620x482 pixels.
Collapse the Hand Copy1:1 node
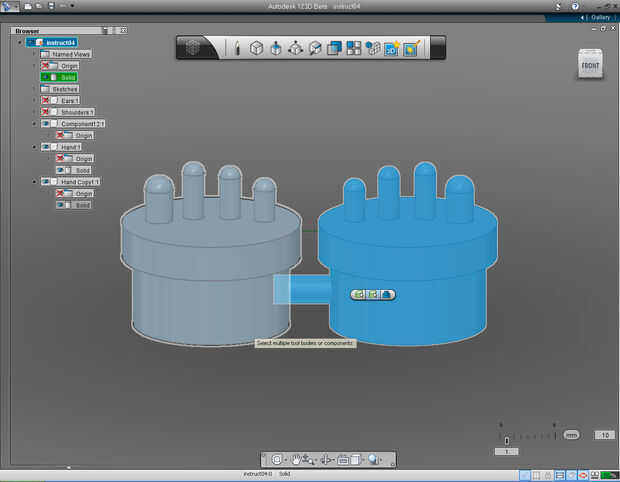(35, 182)
